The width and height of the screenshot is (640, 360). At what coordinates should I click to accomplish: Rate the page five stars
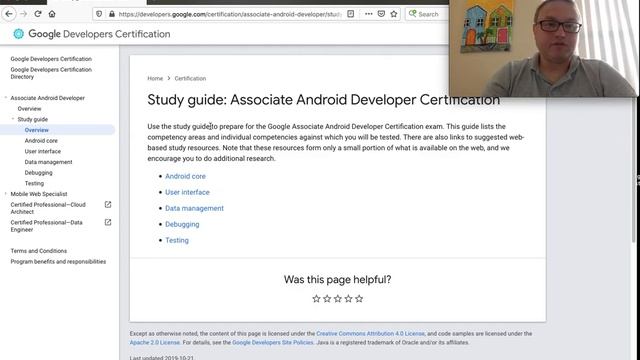[x=359, y=299]
